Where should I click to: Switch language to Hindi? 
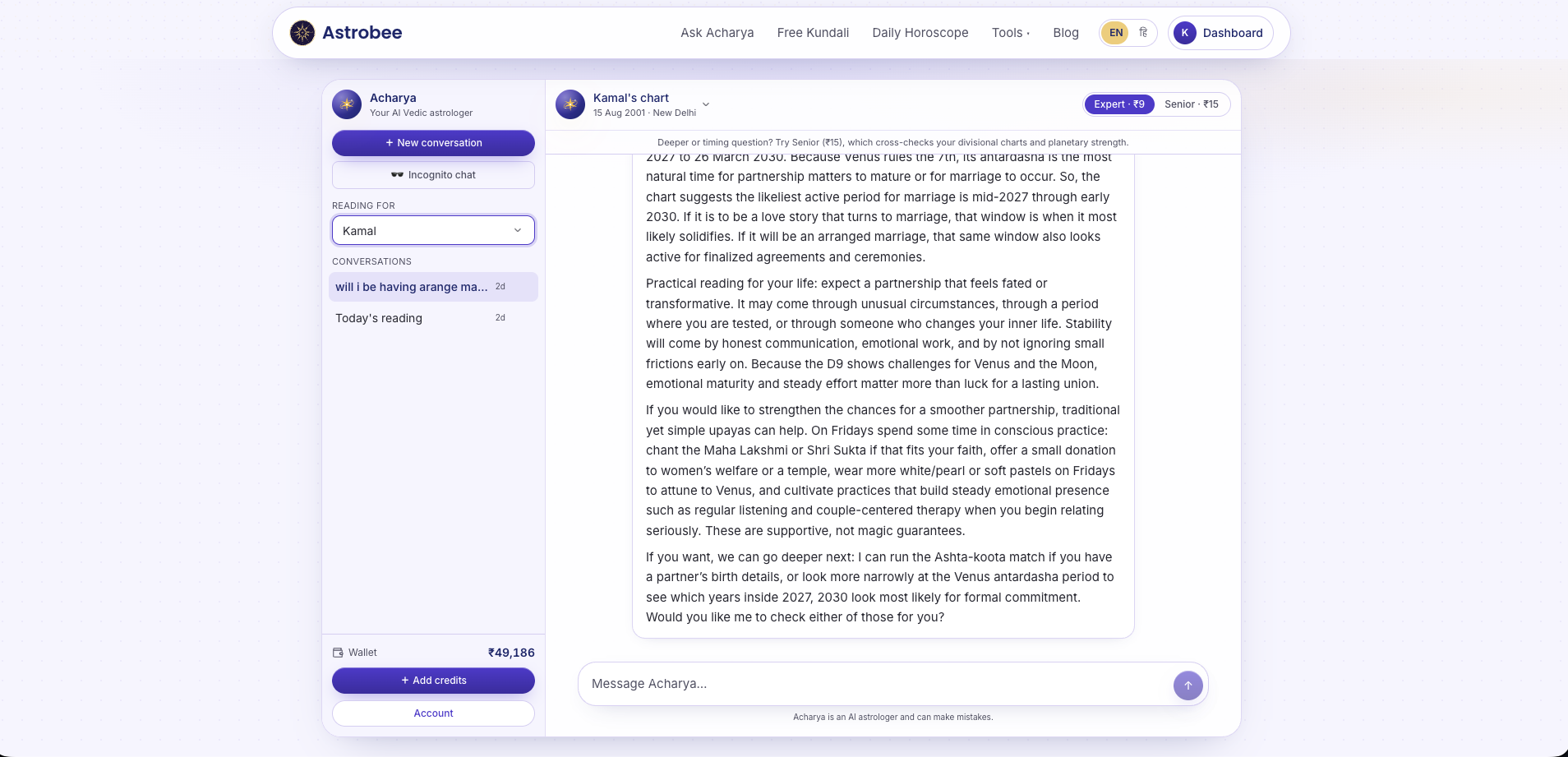coord(1143,33)
